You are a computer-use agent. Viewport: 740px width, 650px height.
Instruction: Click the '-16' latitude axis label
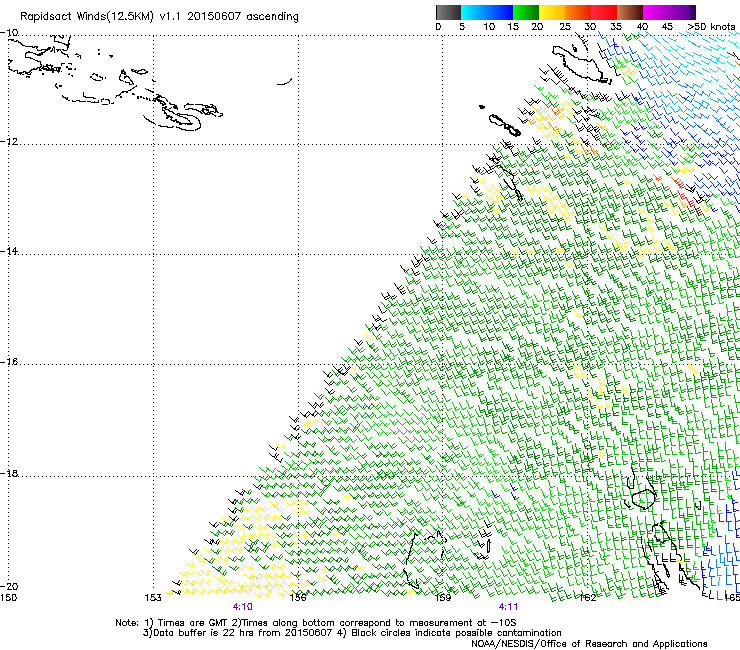pos(9,362)
